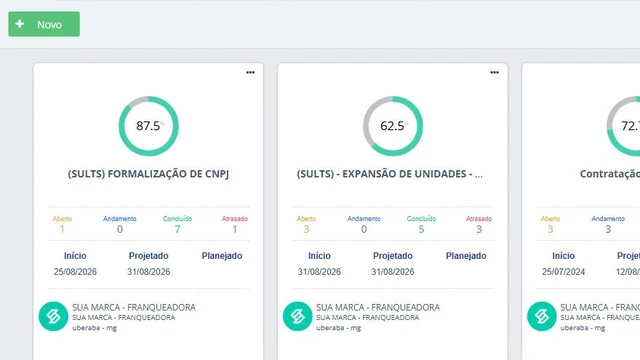Viewport: 640px width, 360px height.
Task: Click the partially visible 72 progress ring
Action: (624, 126)
